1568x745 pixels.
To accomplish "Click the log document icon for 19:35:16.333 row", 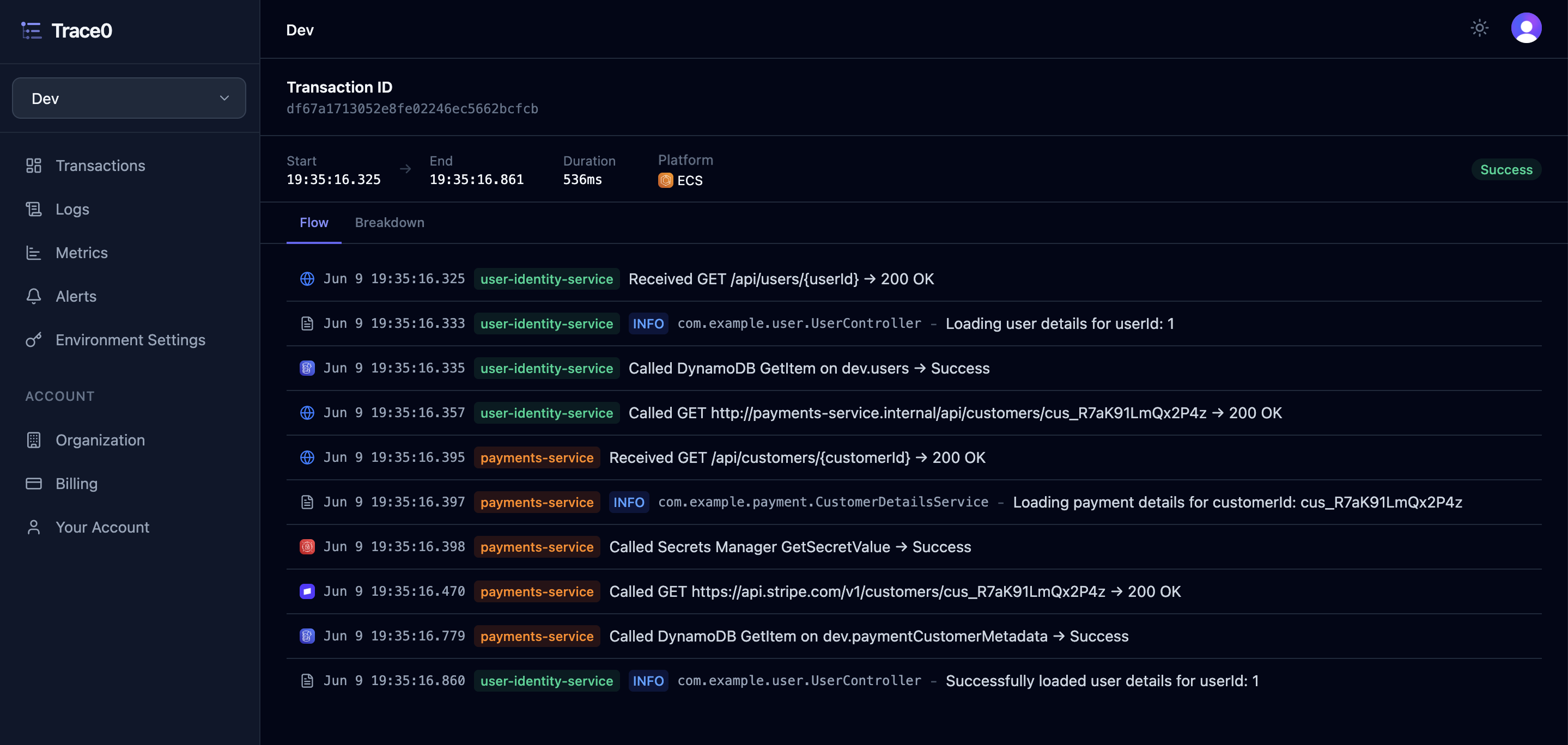I will (x=307, y=324).
